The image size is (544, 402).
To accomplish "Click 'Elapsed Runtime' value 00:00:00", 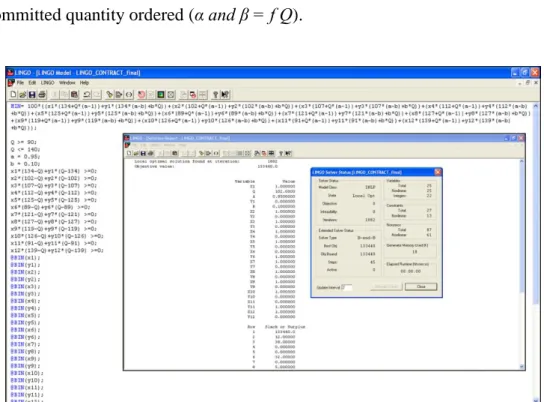I will [410, 271].
